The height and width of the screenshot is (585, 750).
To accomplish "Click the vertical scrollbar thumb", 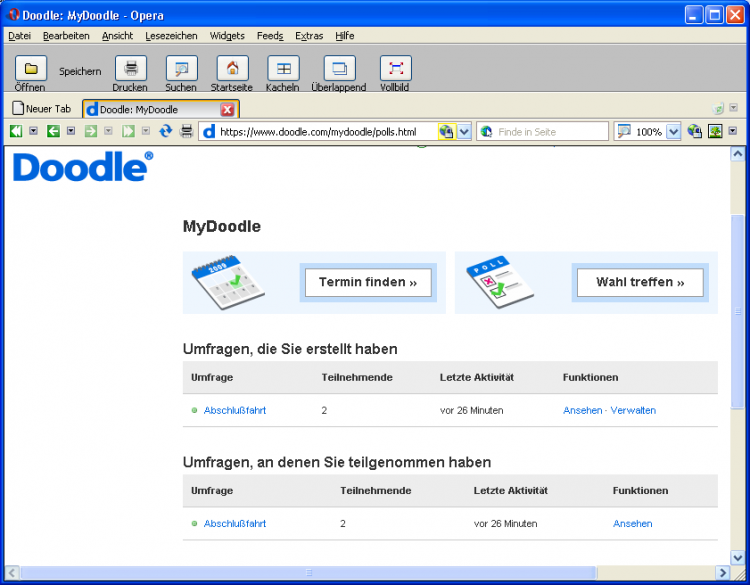I will (x=738, y=311).
